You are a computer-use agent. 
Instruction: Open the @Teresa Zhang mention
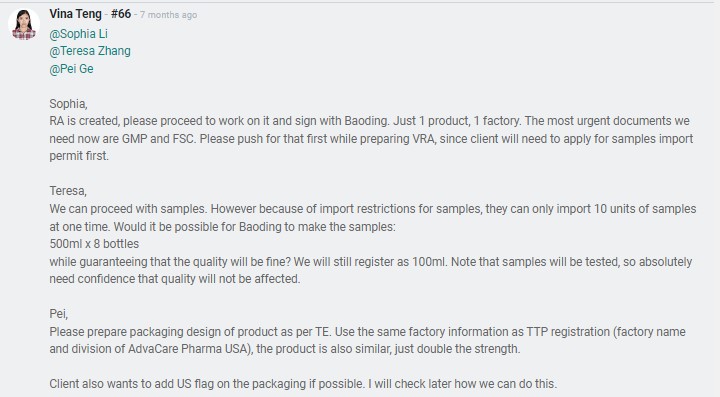(90, 51)
